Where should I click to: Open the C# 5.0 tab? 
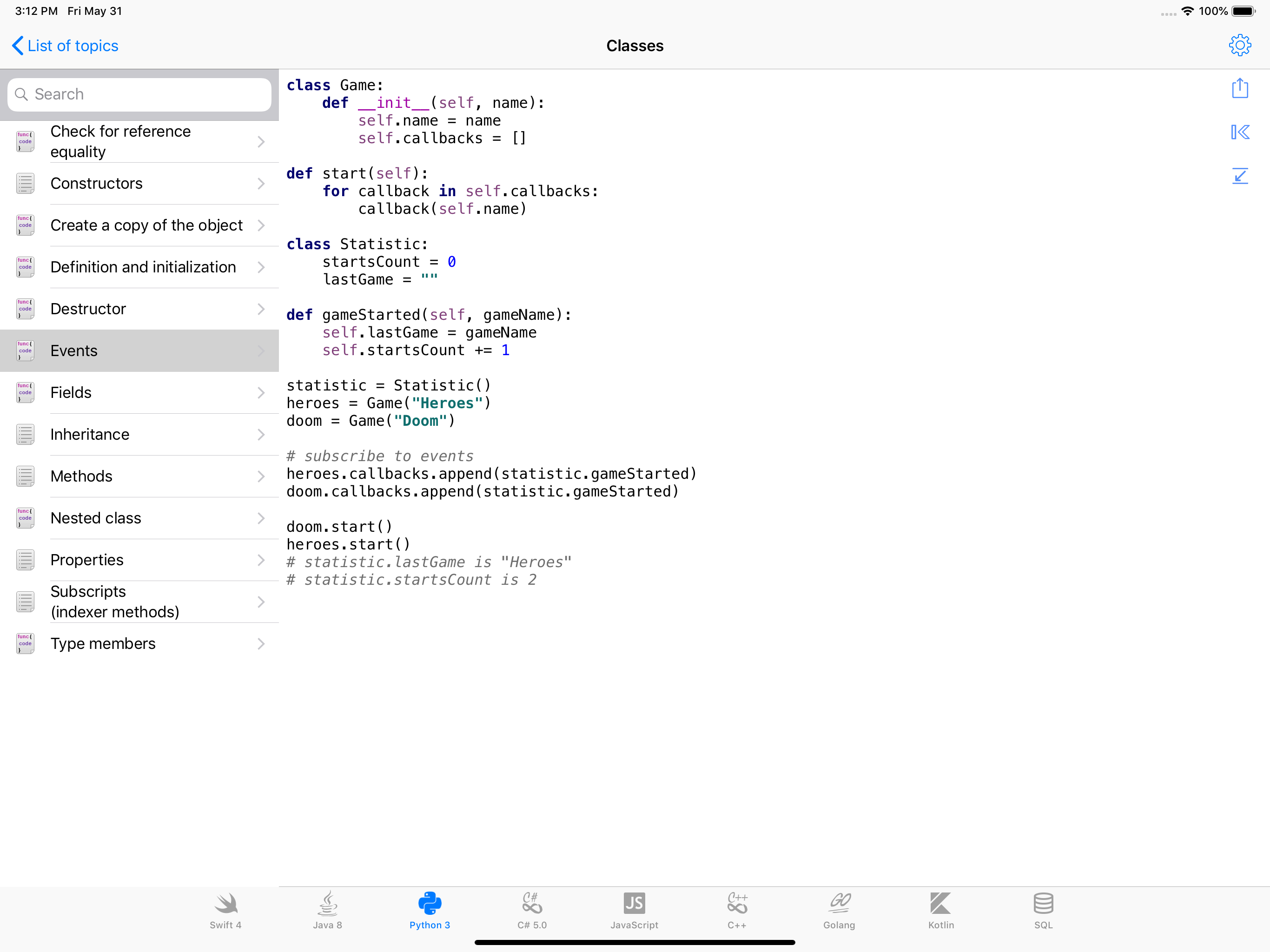tap(532, 910)
